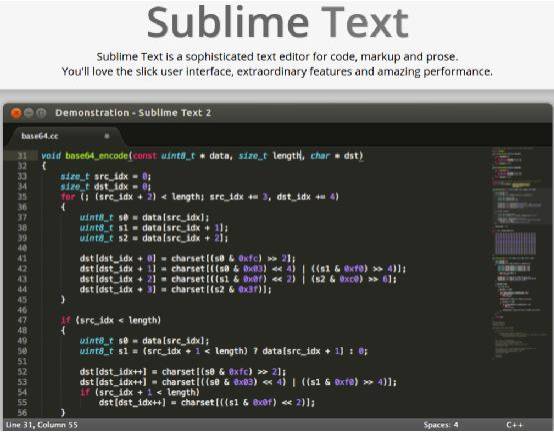Screen dimensions: 554x432
Task: Click the 'char' type before dst parameter
Action: click(x=320, y=156)
